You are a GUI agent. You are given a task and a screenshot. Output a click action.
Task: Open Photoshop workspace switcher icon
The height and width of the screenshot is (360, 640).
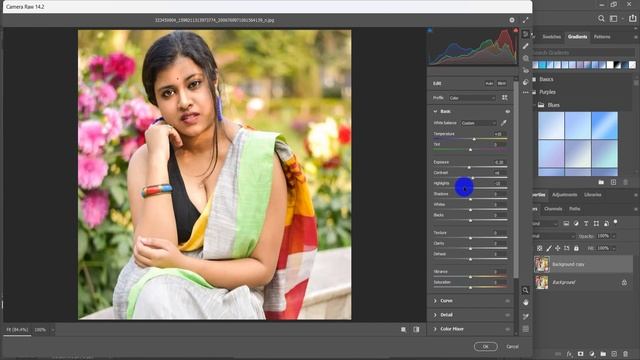[613, 19]
